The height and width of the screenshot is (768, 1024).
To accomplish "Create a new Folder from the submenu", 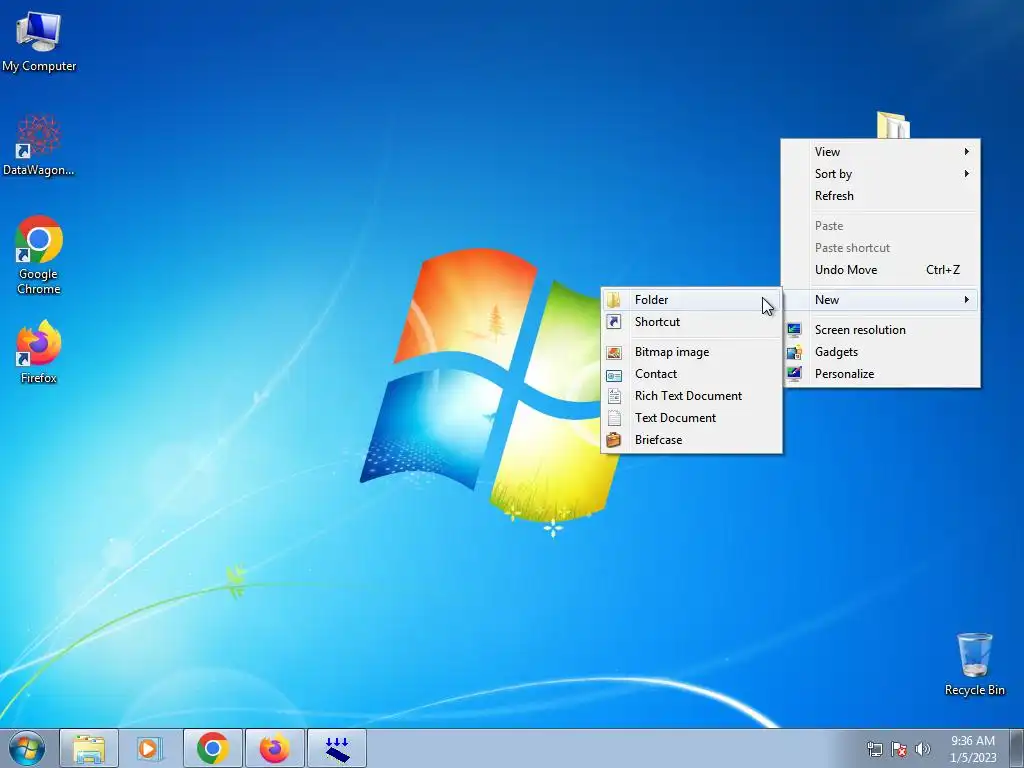I will coord(691,300).
